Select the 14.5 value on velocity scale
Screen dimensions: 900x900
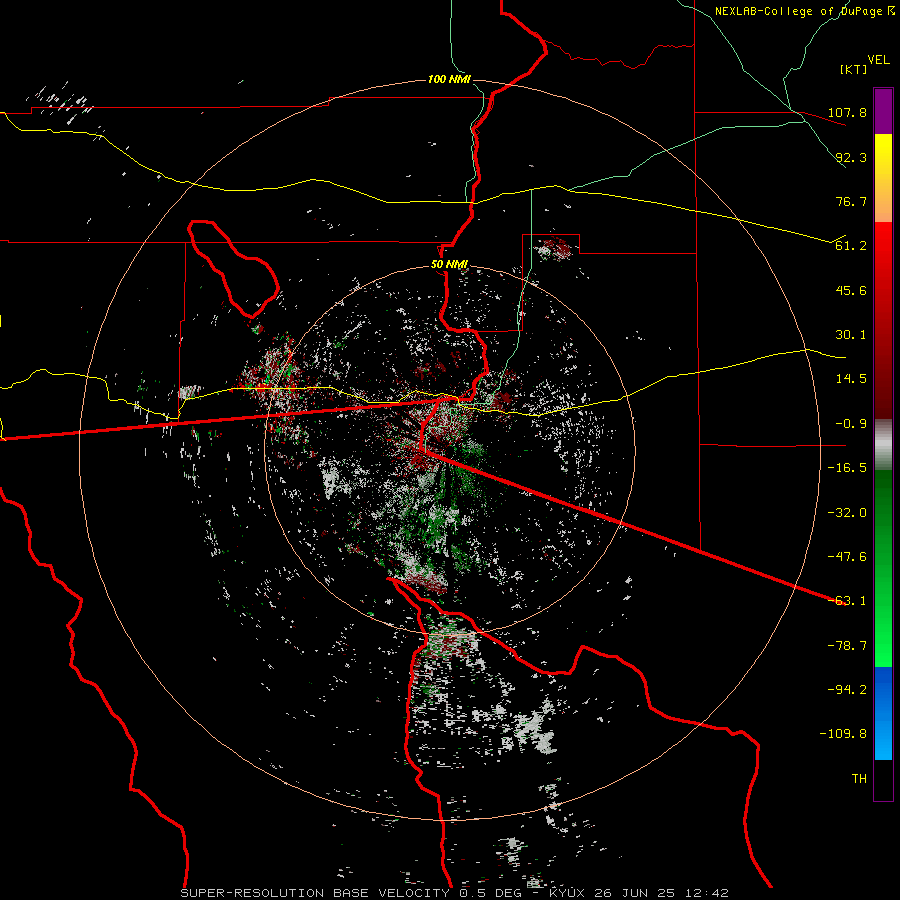(851, 379)
